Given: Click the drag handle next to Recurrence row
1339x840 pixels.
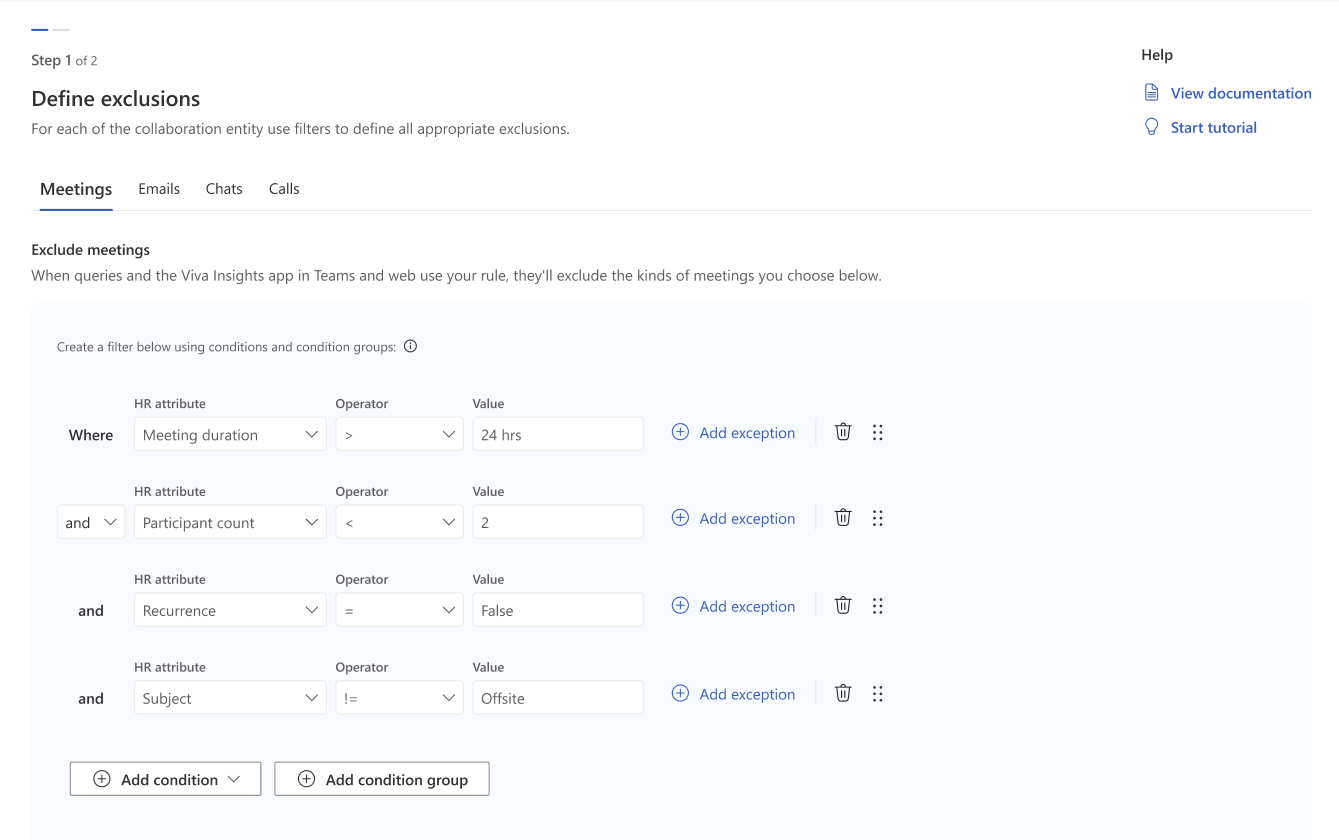Looking at the screenshot, I should (x=878, y=605).
